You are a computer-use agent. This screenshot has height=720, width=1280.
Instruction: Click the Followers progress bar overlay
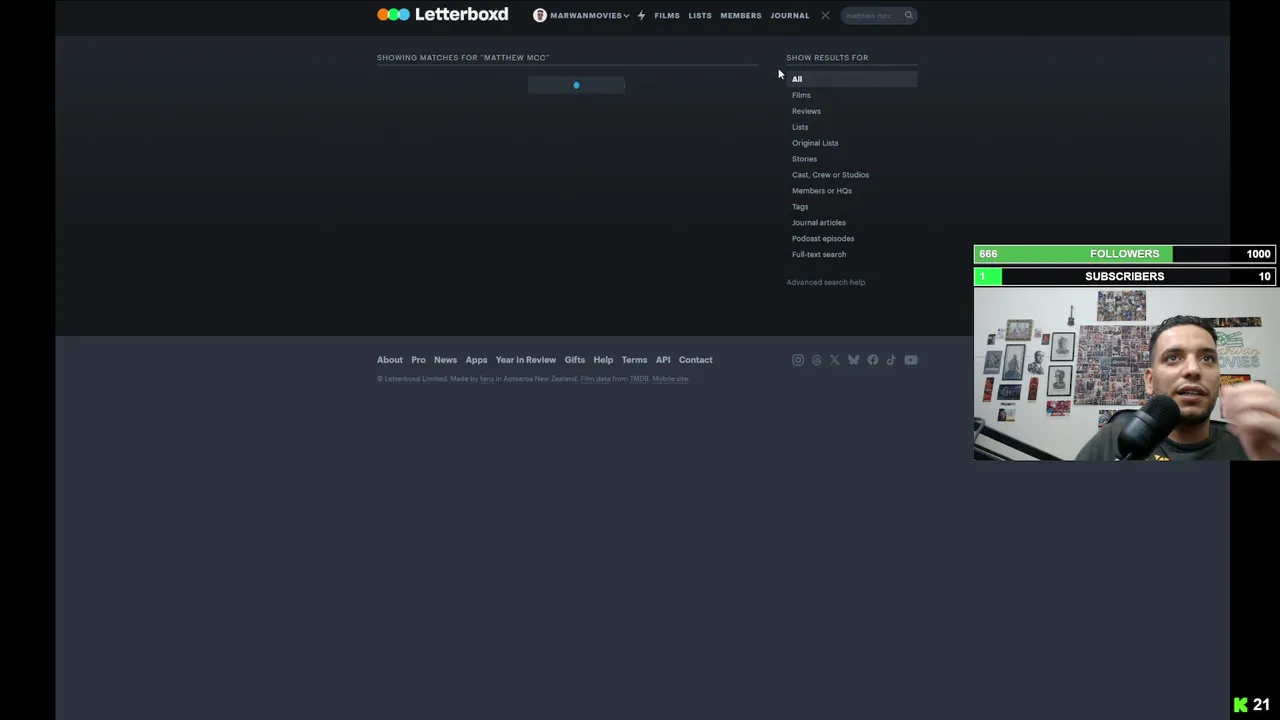[1125, 254]
